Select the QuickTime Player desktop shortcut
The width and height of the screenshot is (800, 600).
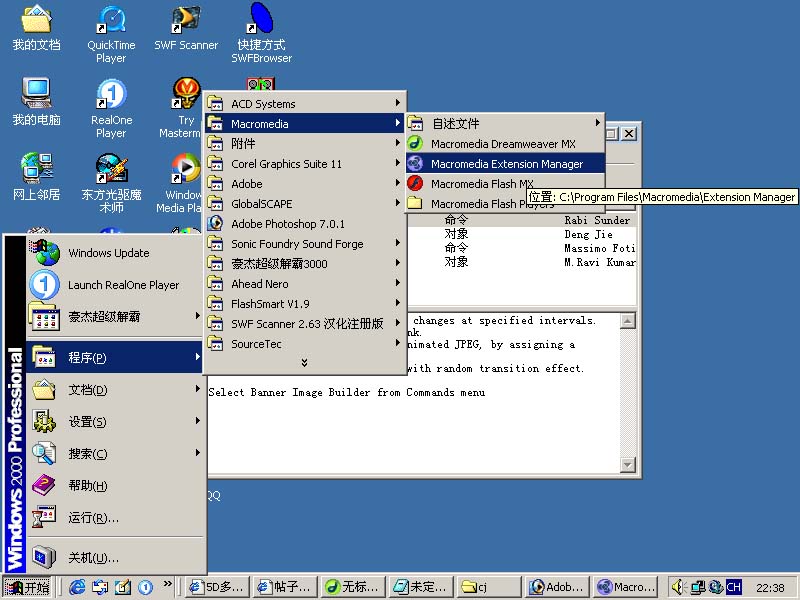(x=111, y=34)
